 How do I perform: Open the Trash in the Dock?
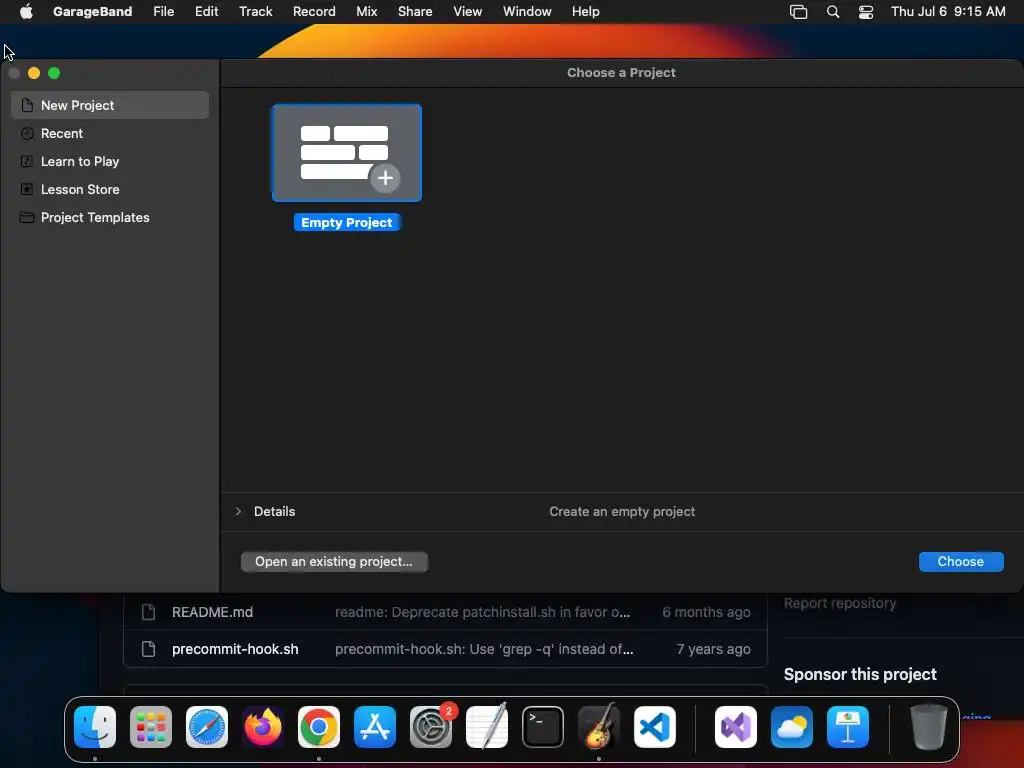tap(929, 727)
